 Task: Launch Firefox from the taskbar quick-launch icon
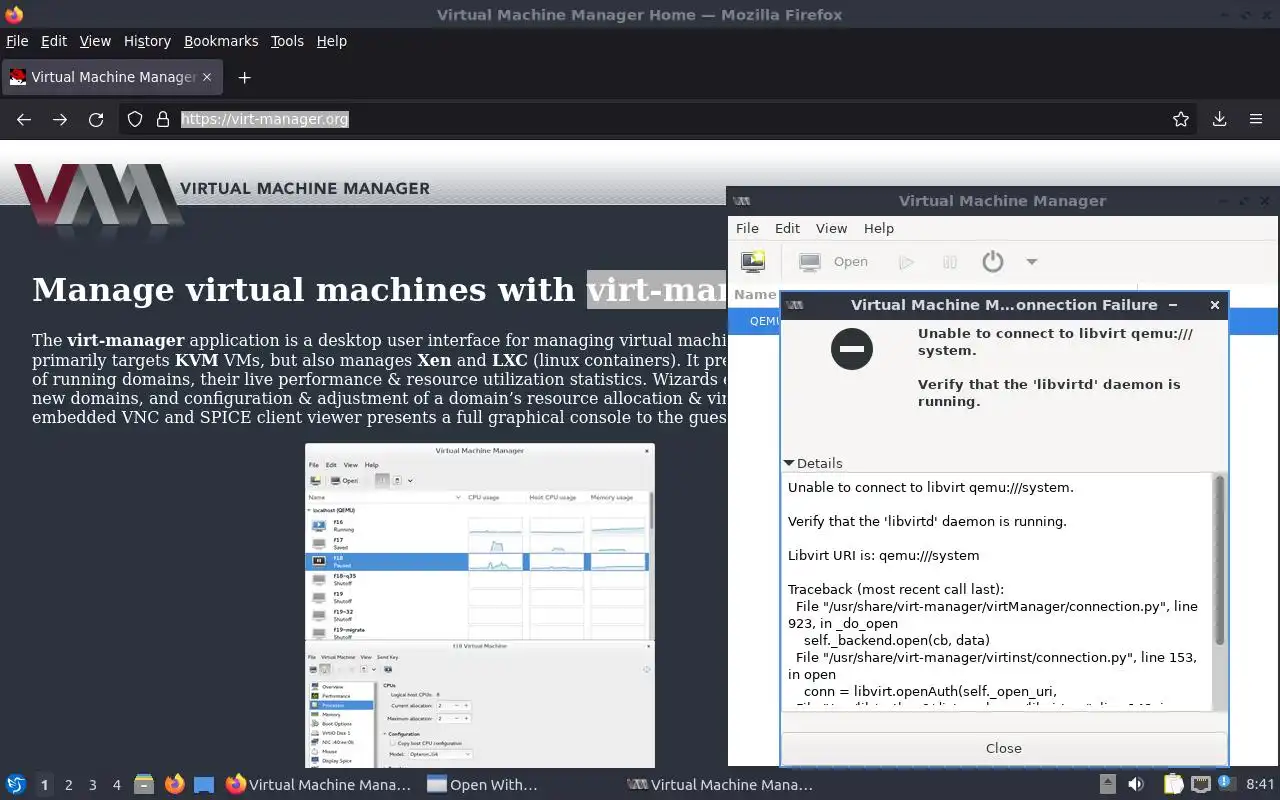point(174,785)
